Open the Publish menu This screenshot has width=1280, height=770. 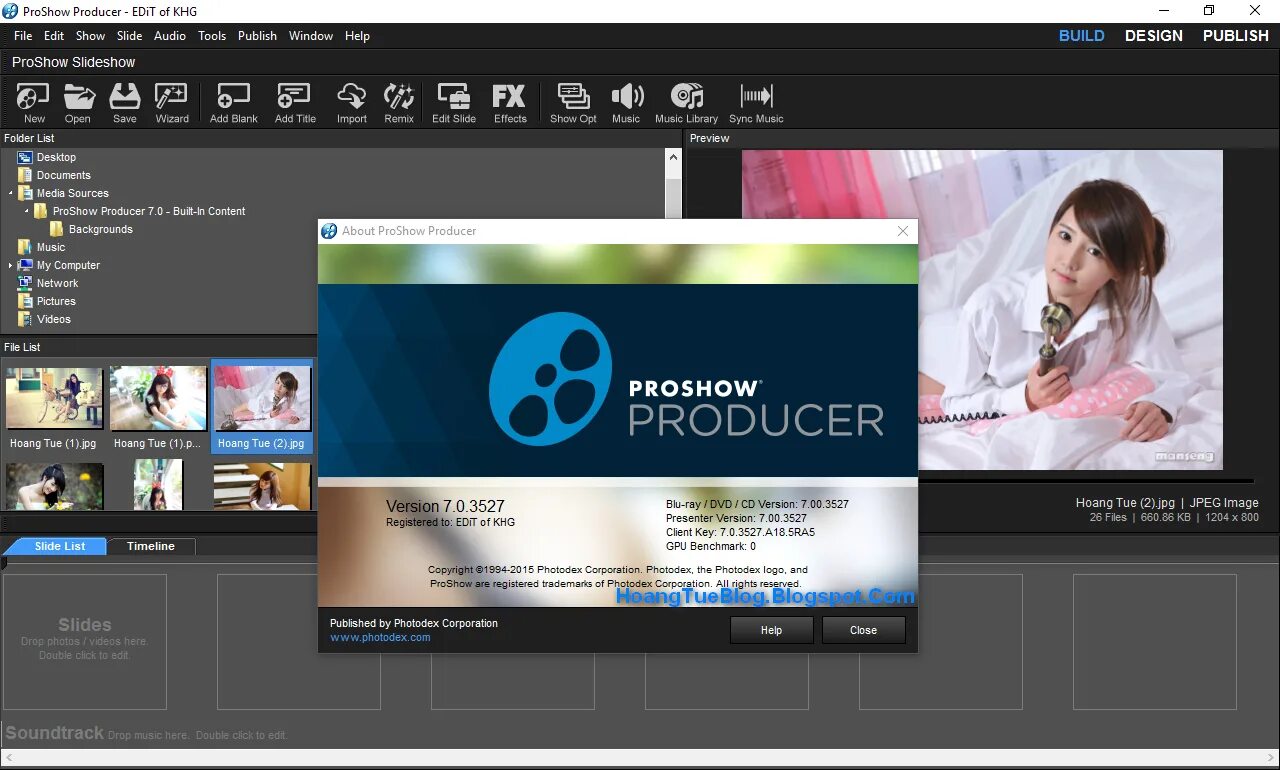pyautogui.click(x=257, y=35)
